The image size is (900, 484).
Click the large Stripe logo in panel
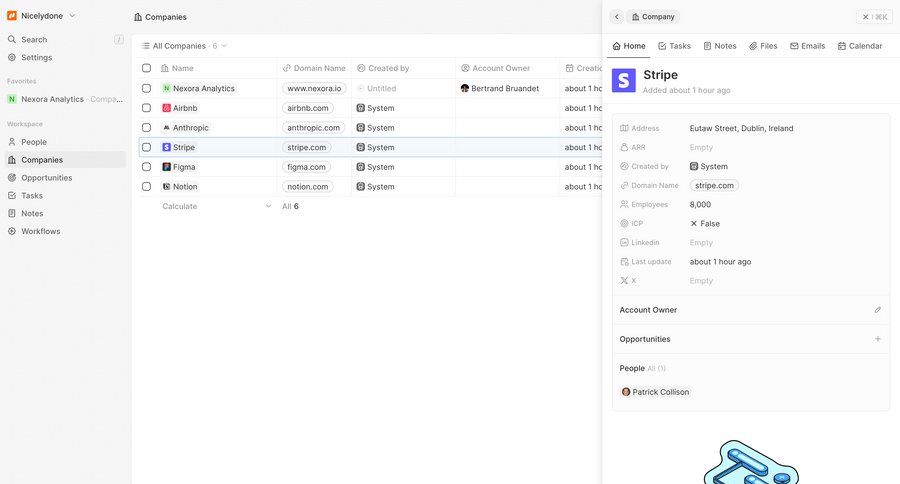pyautogui.click(x=623, y=80)
